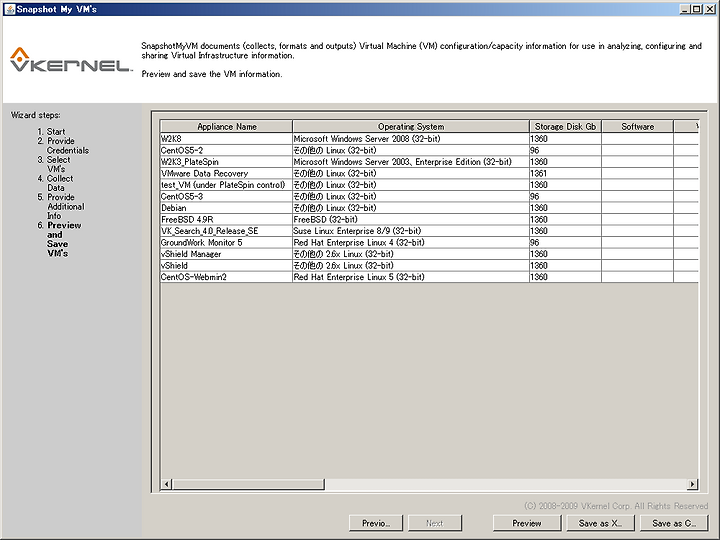The image size is (720, 540).
Task: Click the Appliance Name column header
Action: [226, 126]
